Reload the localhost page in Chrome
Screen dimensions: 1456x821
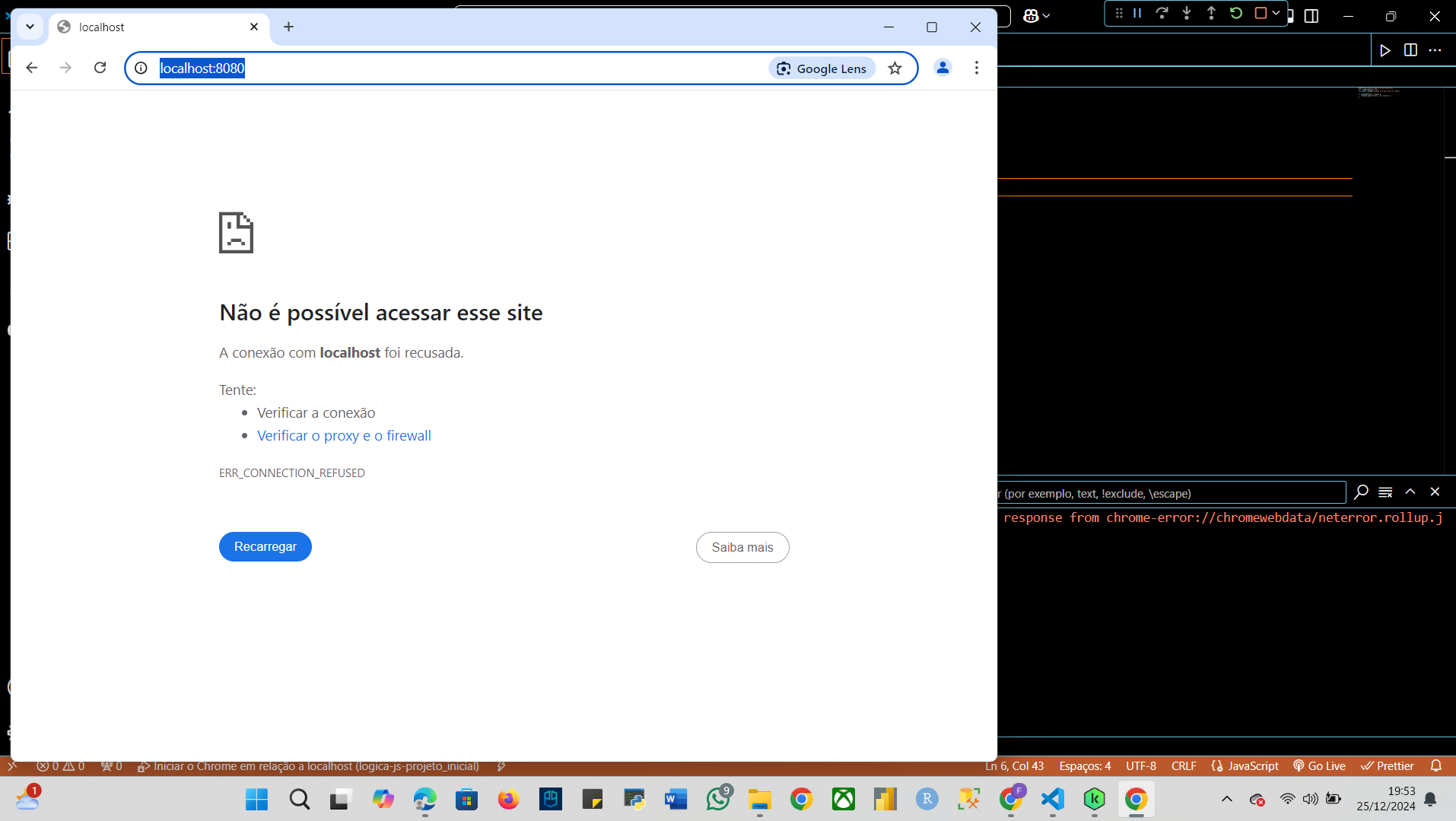click(x=100, y=68)
